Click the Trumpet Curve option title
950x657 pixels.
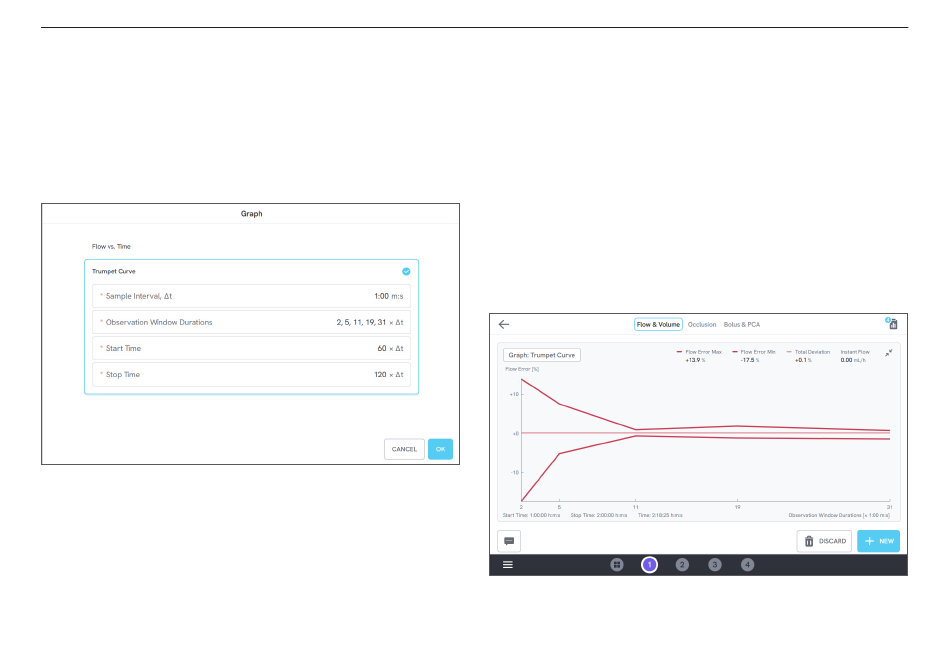(x=114, y=272)
